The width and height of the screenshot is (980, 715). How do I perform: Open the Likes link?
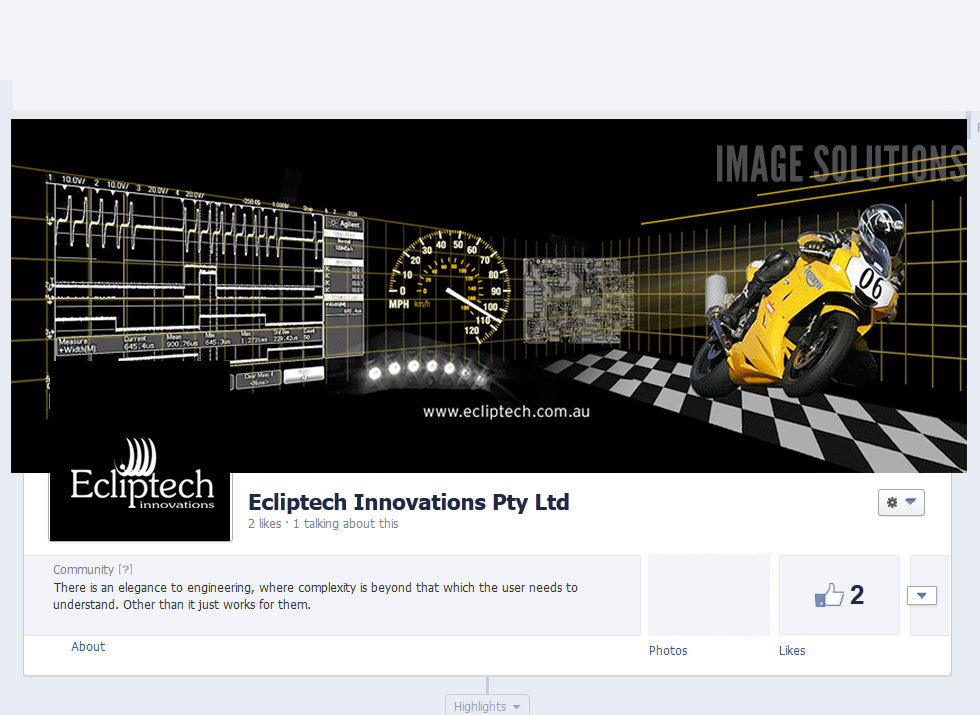(792, 651)
